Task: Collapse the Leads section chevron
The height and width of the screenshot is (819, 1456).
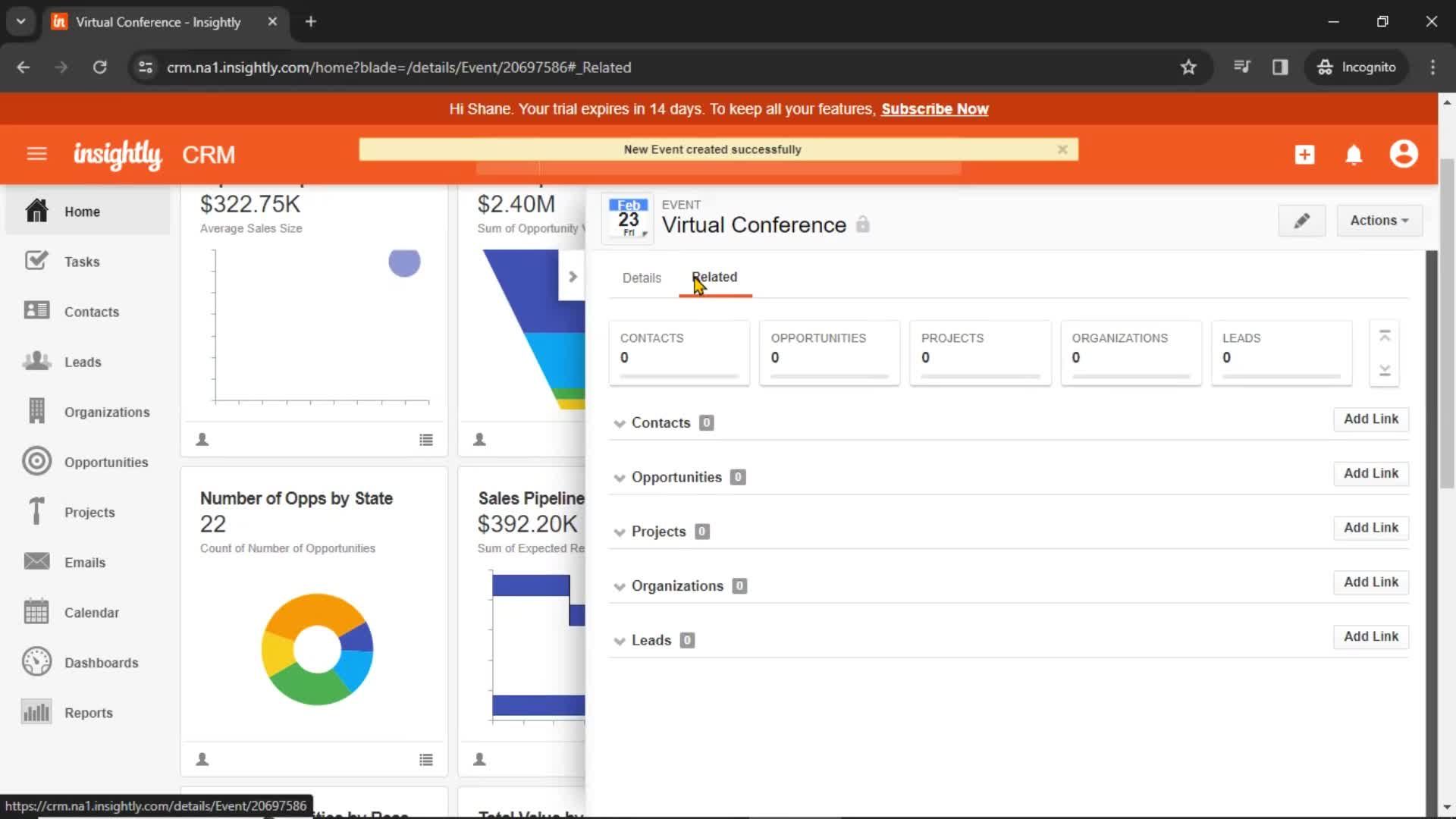Action: [619, 640]
